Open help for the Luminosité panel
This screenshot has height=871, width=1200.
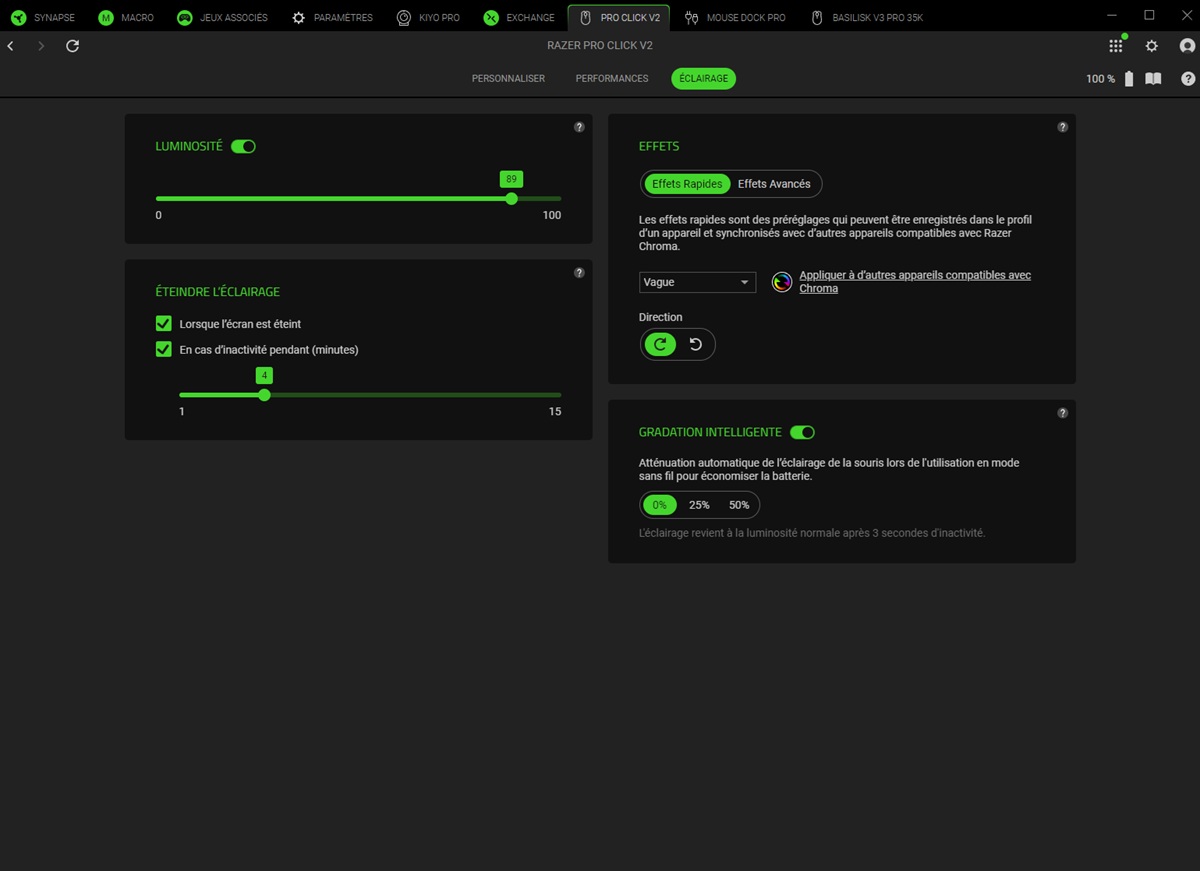coord(579,127)
